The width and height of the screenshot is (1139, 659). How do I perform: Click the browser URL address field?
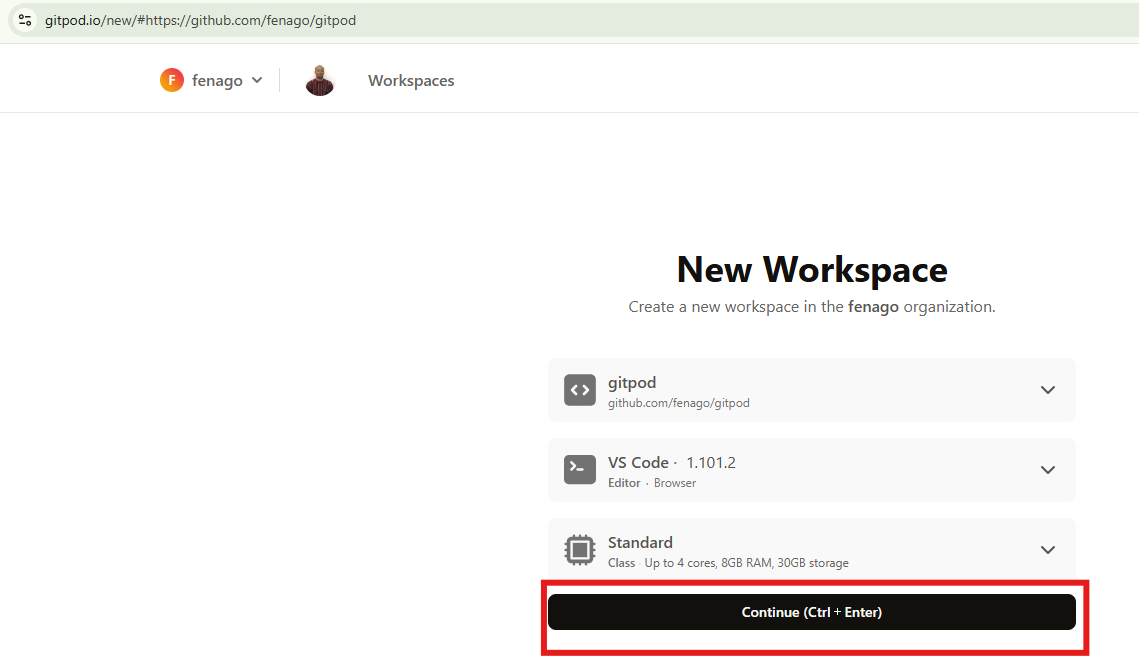(574, 20)
